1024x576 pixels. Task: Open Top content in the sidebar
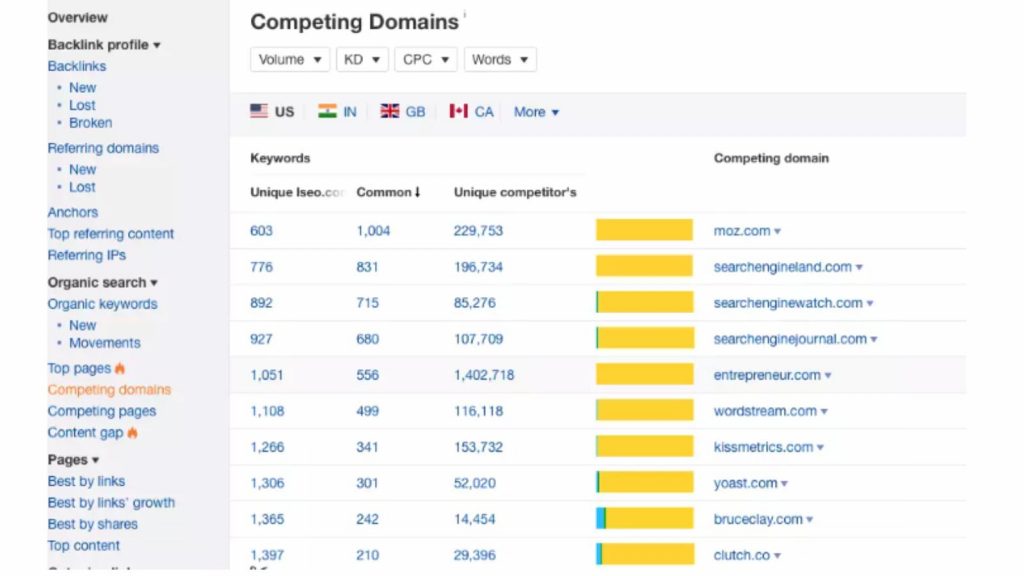click(84, 546)
